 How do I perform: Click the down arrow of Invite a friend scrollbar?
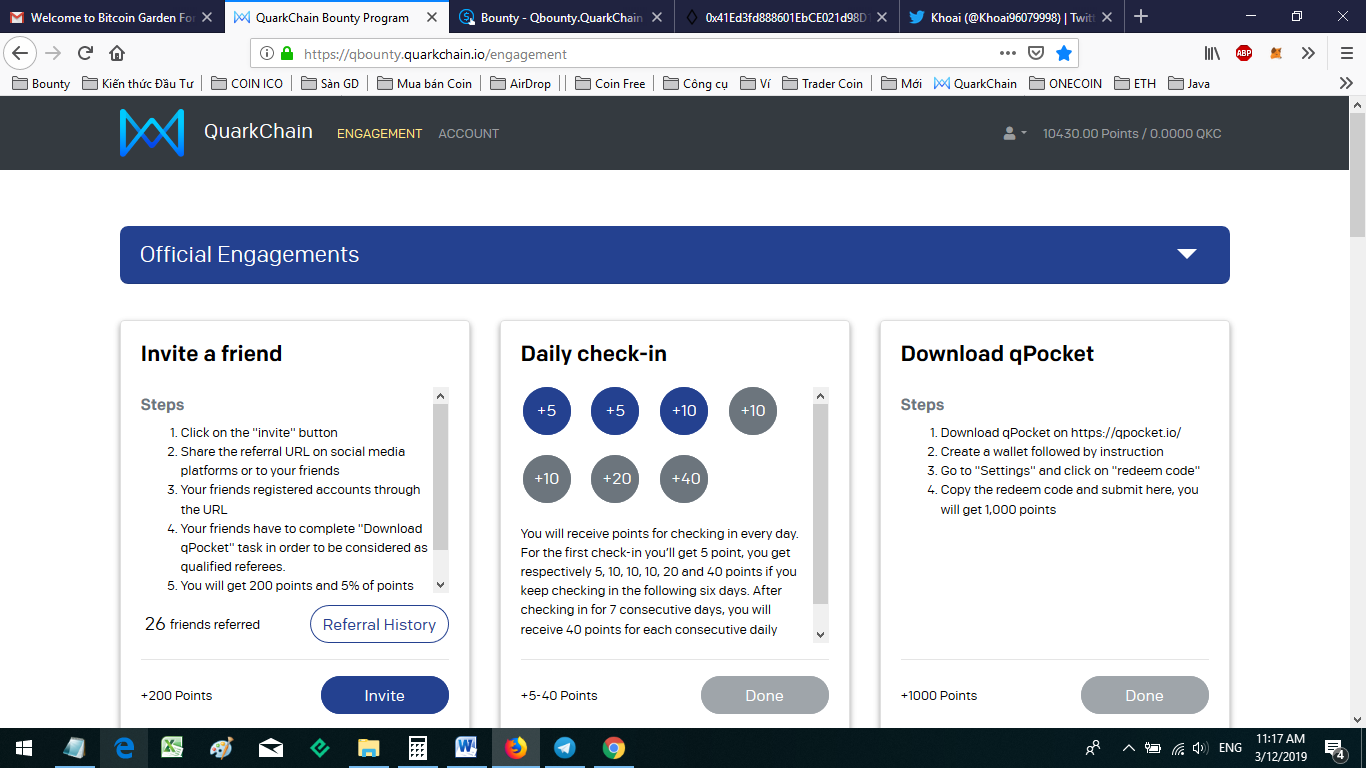coord(441,585)
